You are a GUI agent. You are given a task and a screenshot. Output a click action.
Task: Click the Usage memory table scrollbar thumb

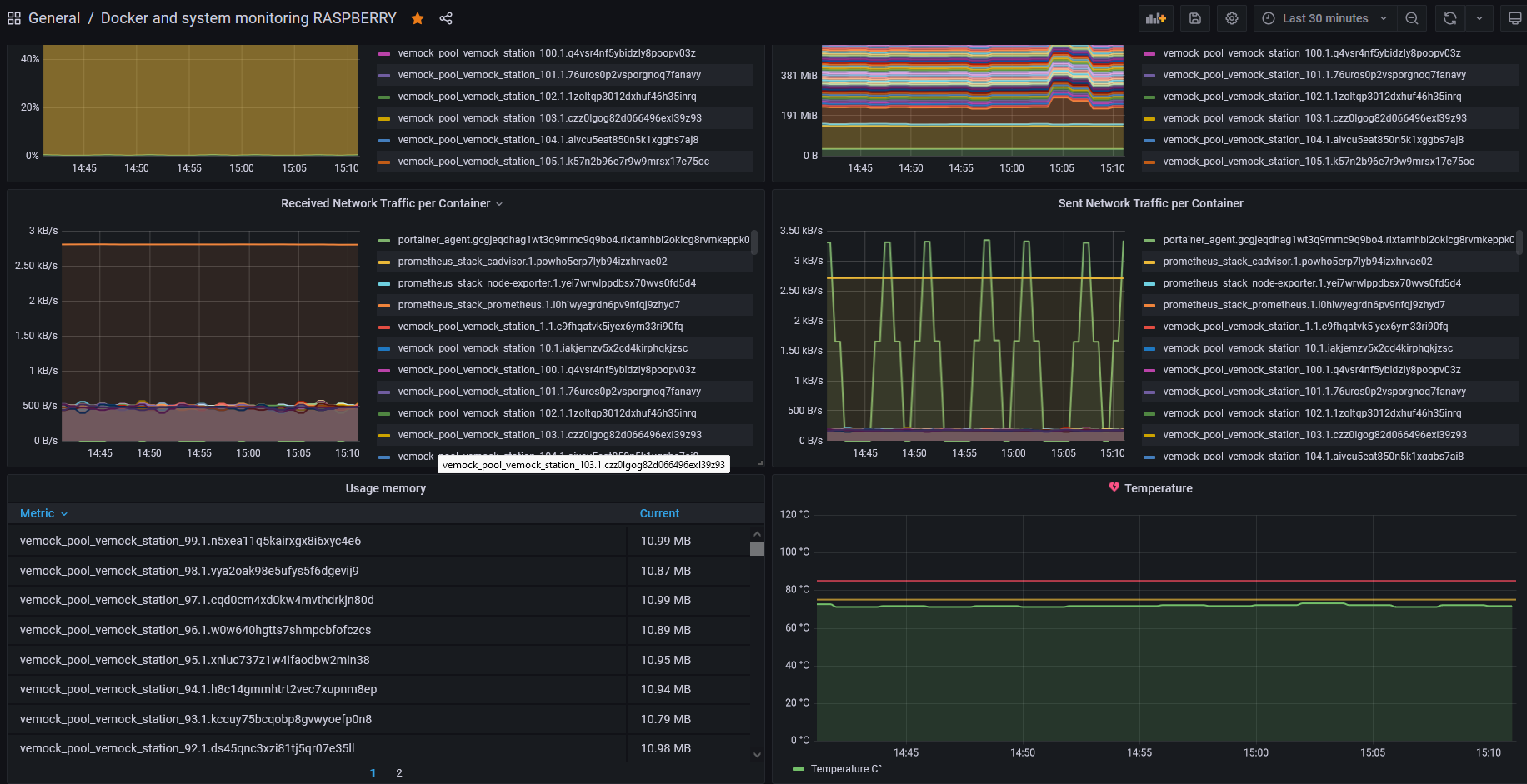coord(757,548)
